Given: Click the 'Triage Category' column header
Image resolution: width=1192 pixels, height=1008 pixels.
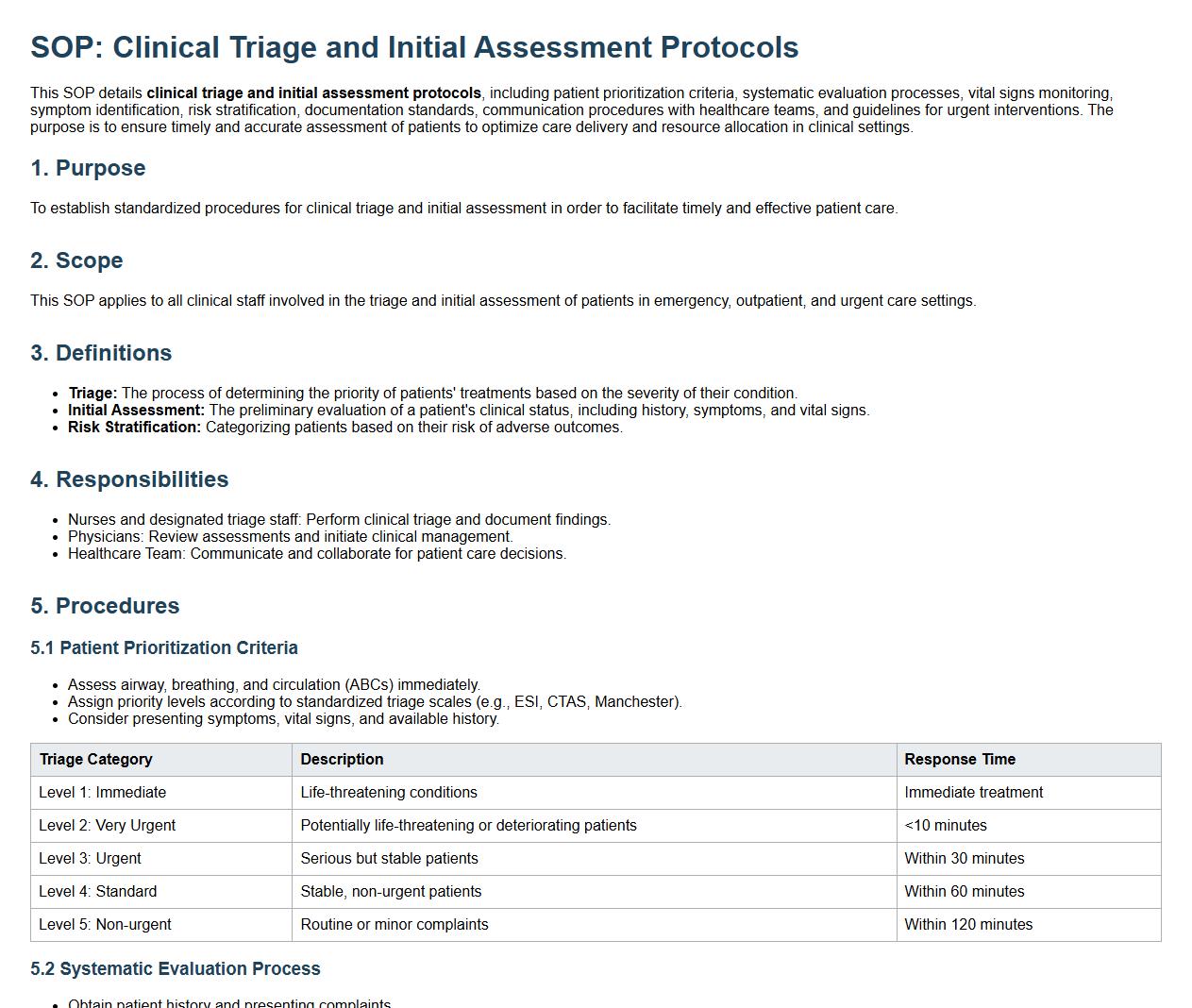Looking at the screenshot, I should click(95, 759).
